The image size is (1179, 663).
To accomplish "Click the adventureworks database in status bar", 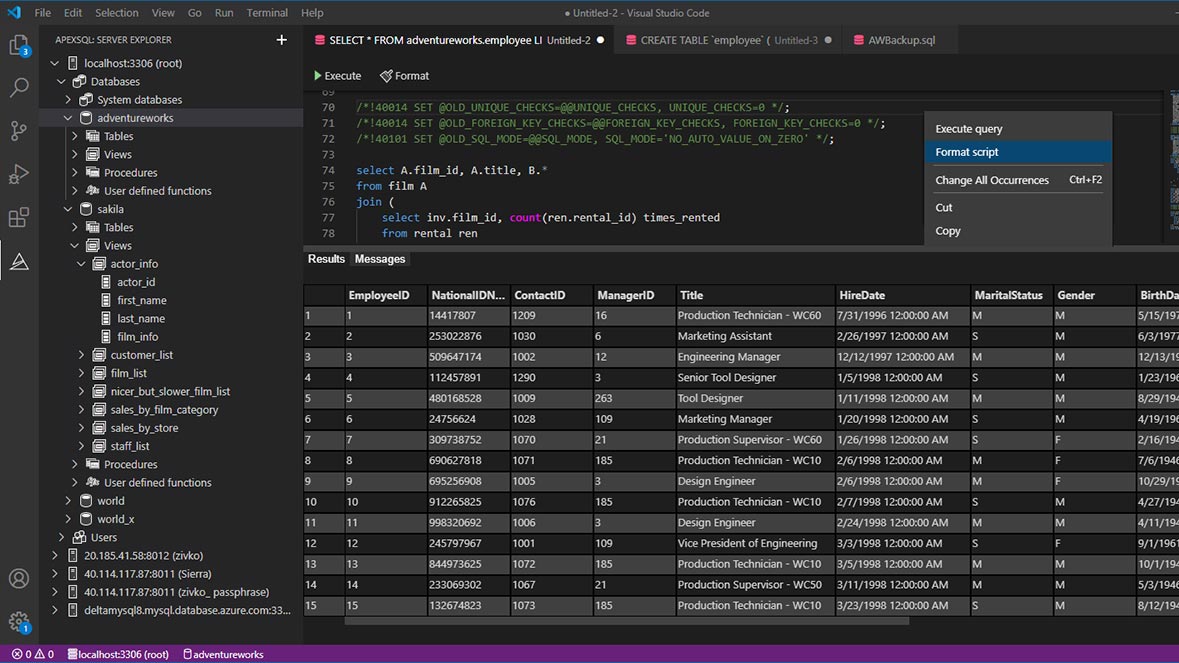I will pyautogui.click(x=224, y=654).
